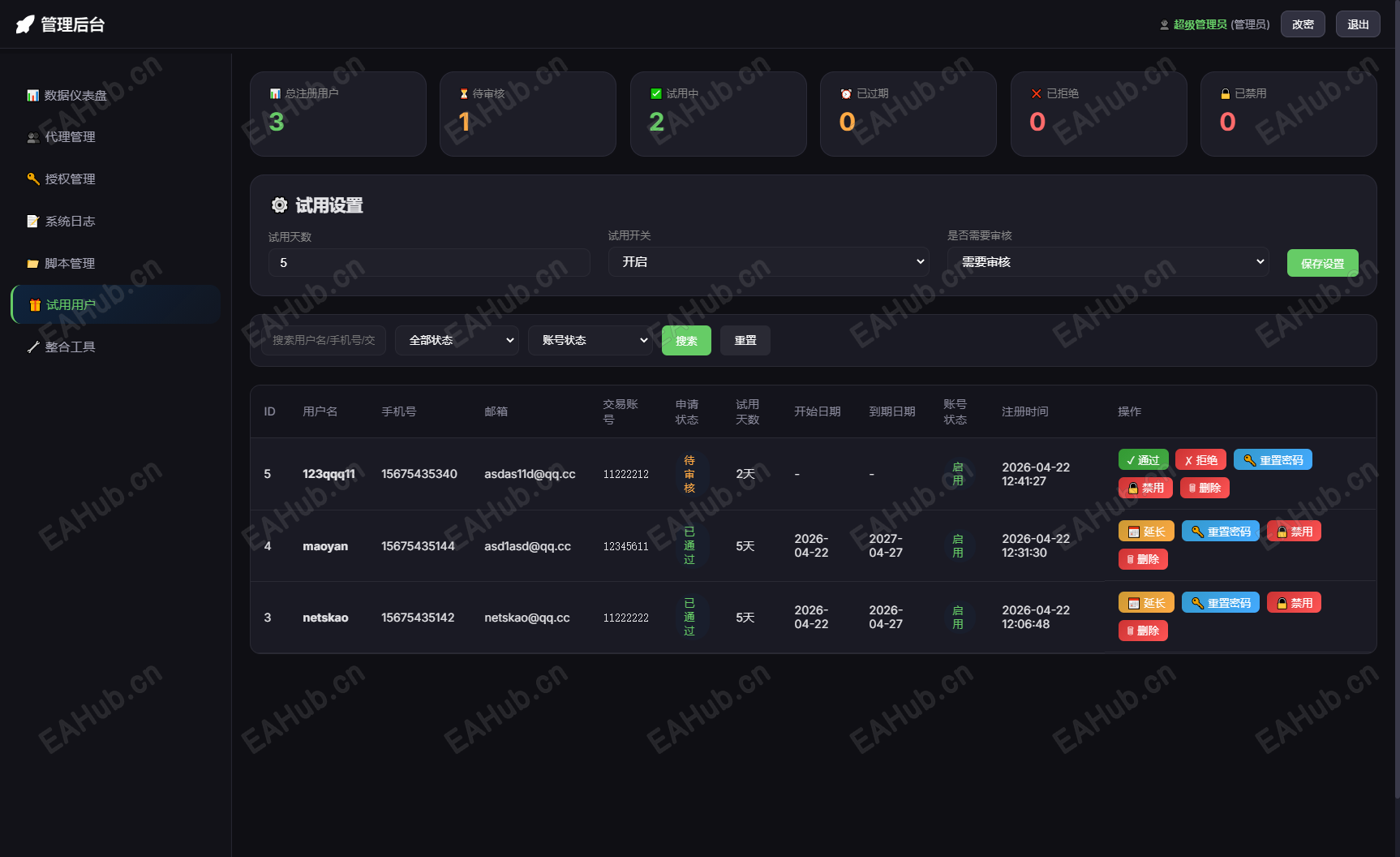The image size is (1400, 857).
Task: Click the 试用天数 input field
Action: (x=429, y=263)
